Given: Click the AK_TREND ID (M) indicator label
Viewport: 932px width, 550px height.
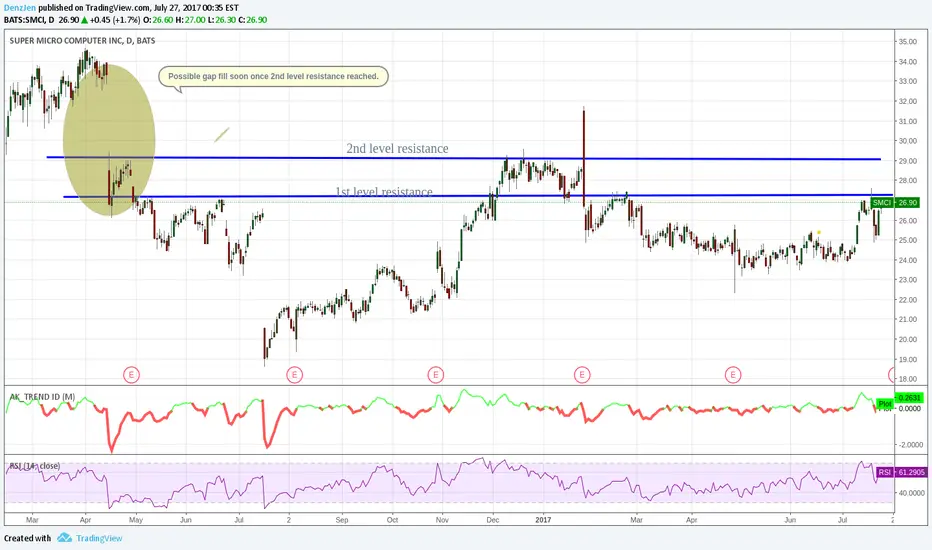Looking at the screenshot, I should click(42, 397).
